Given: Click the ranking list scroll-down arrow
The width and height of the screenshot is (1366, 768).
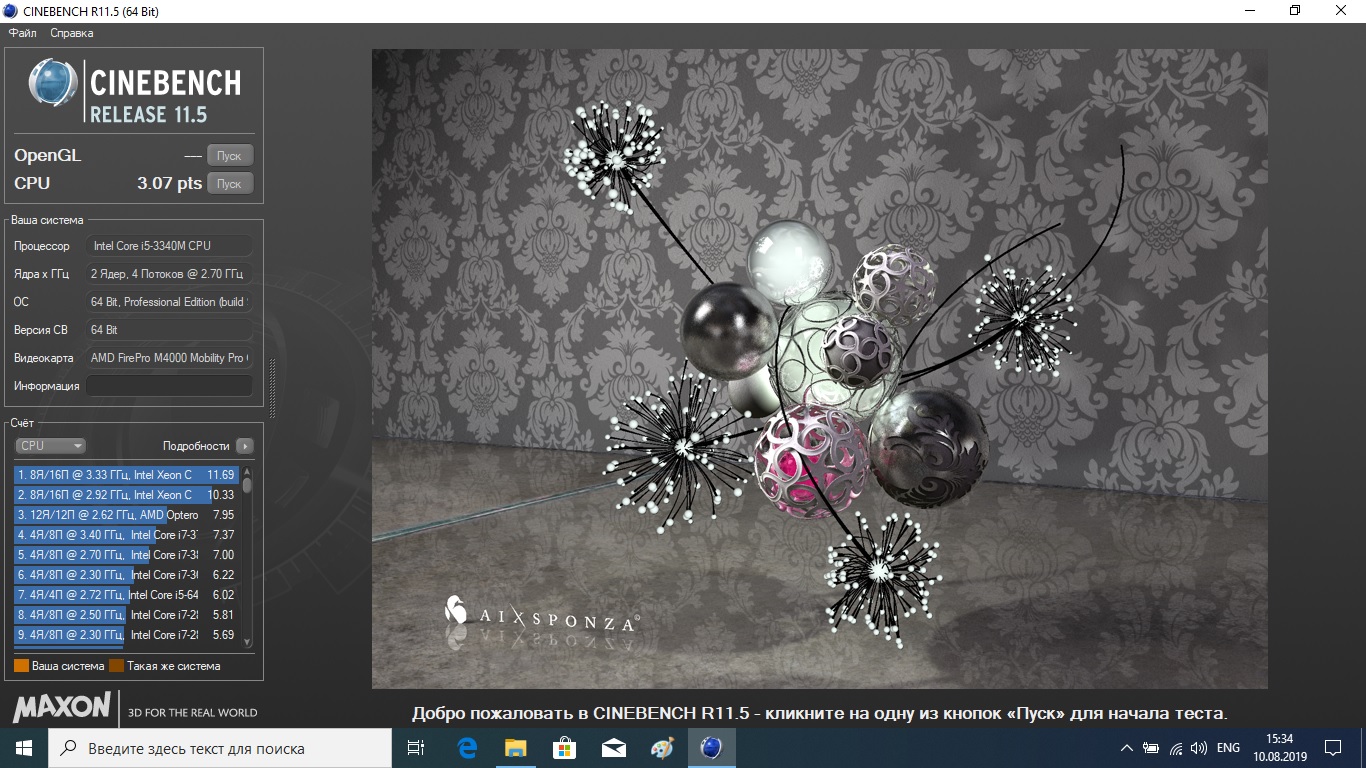Looking at the screenshot, I should pos(247,642).
